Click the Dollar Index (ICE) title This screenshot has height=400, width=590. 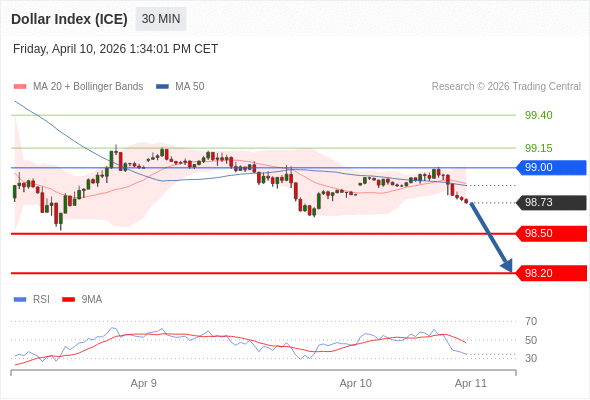point(69,19)
